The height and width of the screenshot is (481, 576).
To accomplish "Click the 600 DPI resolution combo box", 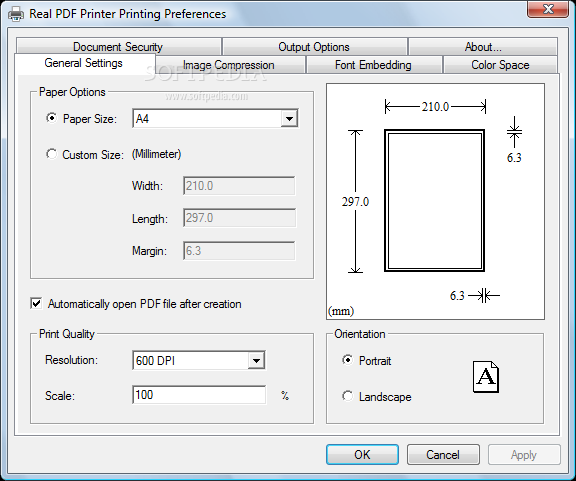I will pyautogui.click(x=199, y=360).
